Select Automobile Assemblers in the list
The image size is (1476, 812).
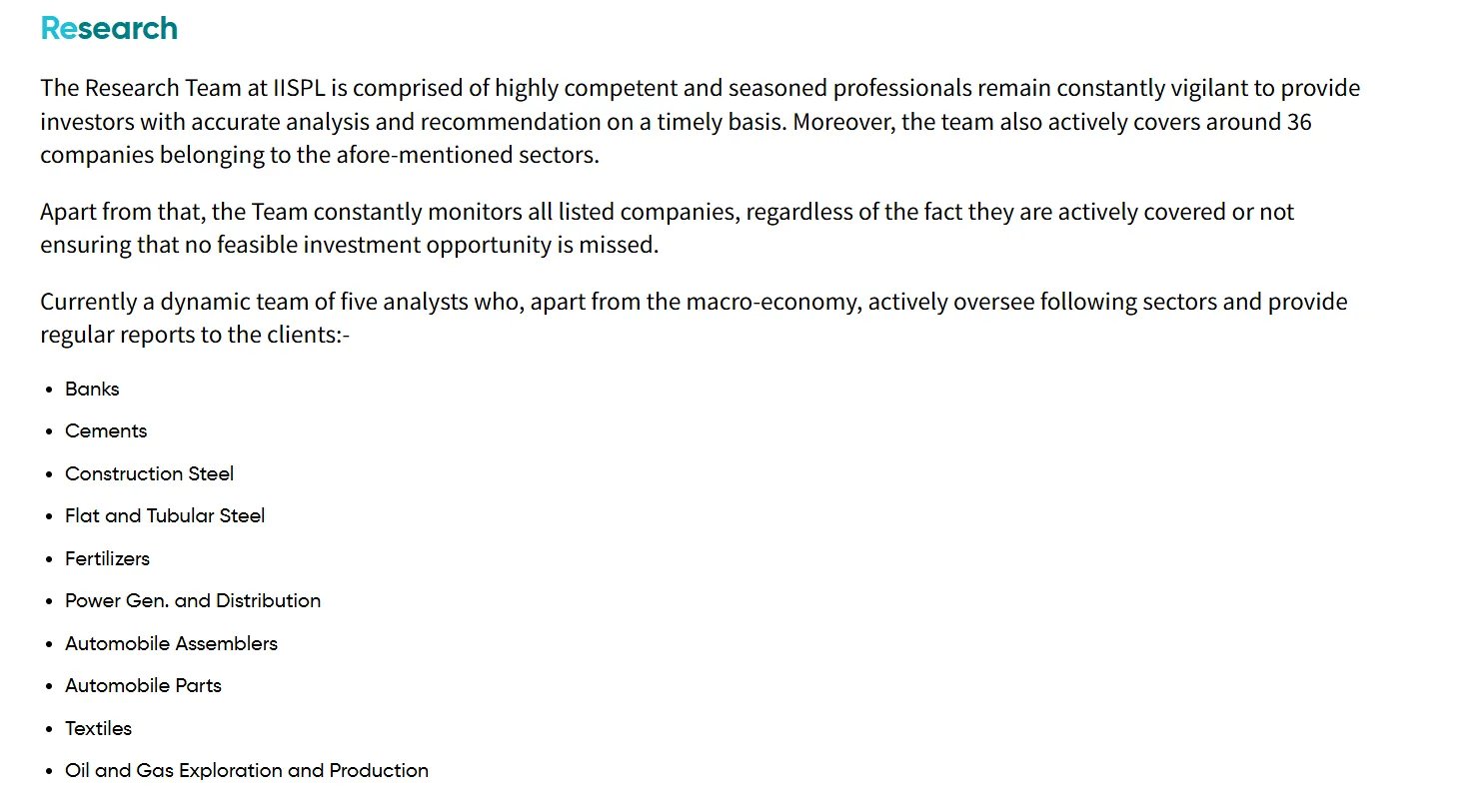pos(171,643)
